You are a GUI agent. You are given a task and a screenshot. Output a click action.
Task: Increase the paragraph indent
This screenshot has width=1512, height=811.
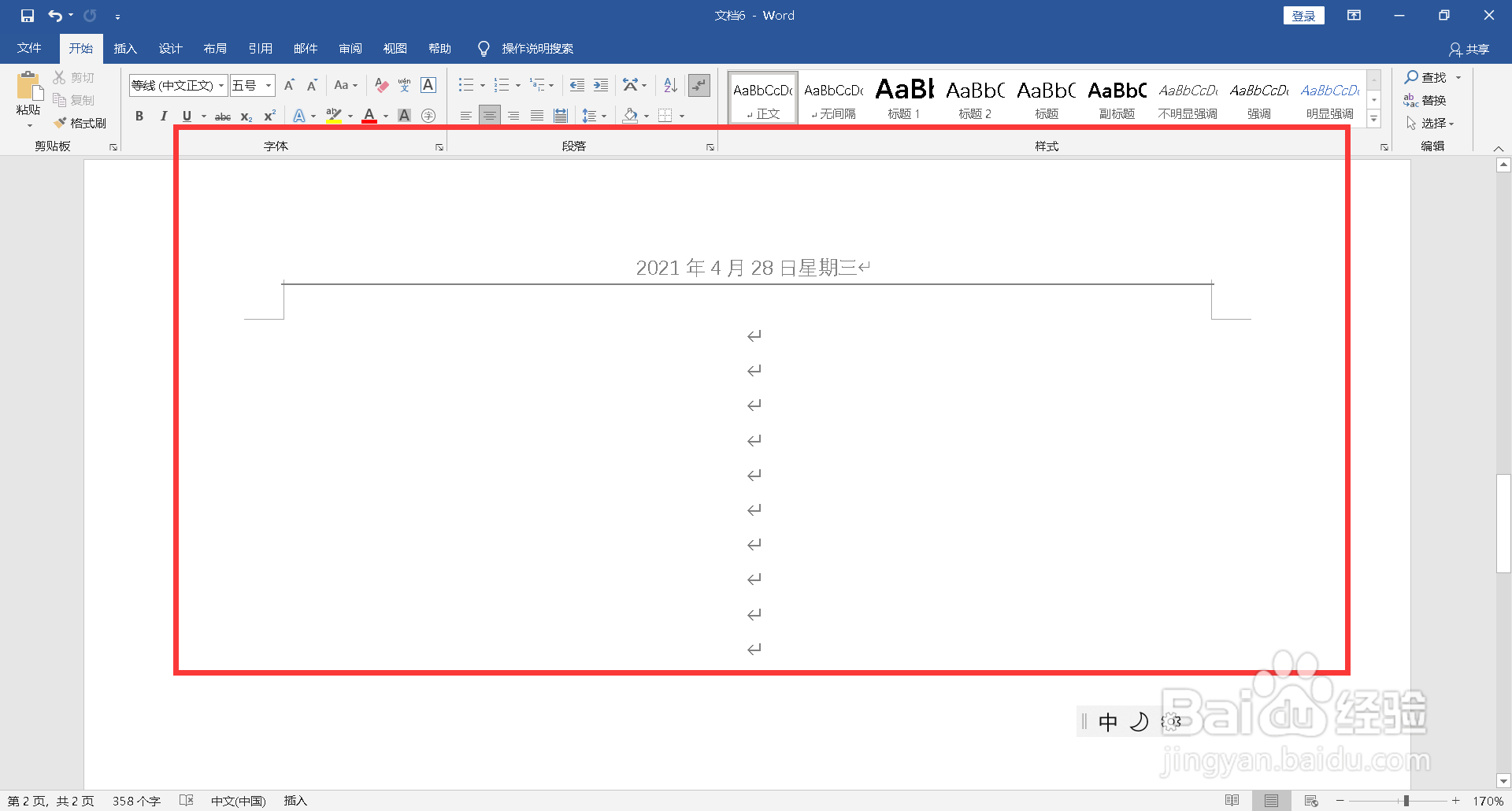pos(601,85)
